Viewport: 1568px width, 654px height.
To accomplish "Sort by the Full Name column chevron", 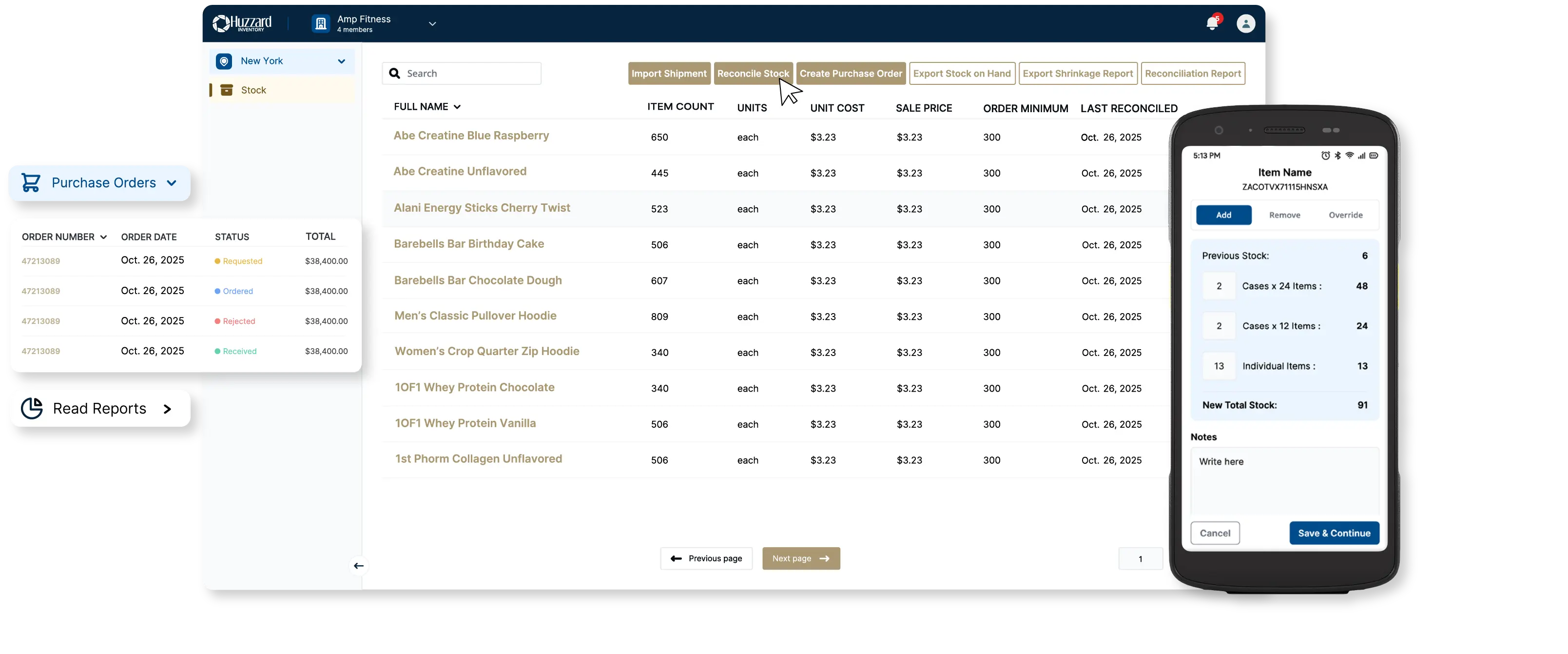I will click(457, 107).
